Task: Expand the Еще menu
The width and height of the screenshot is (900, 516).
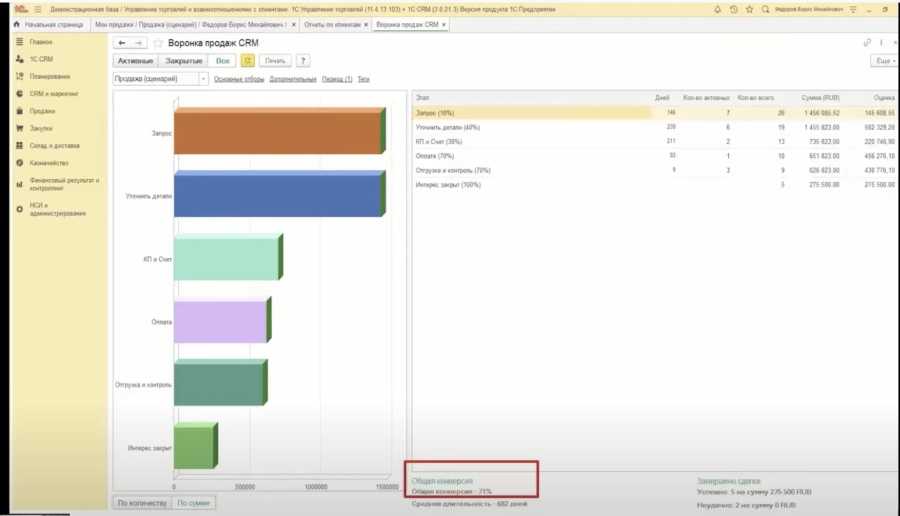Action: click(x=883, y=61)
